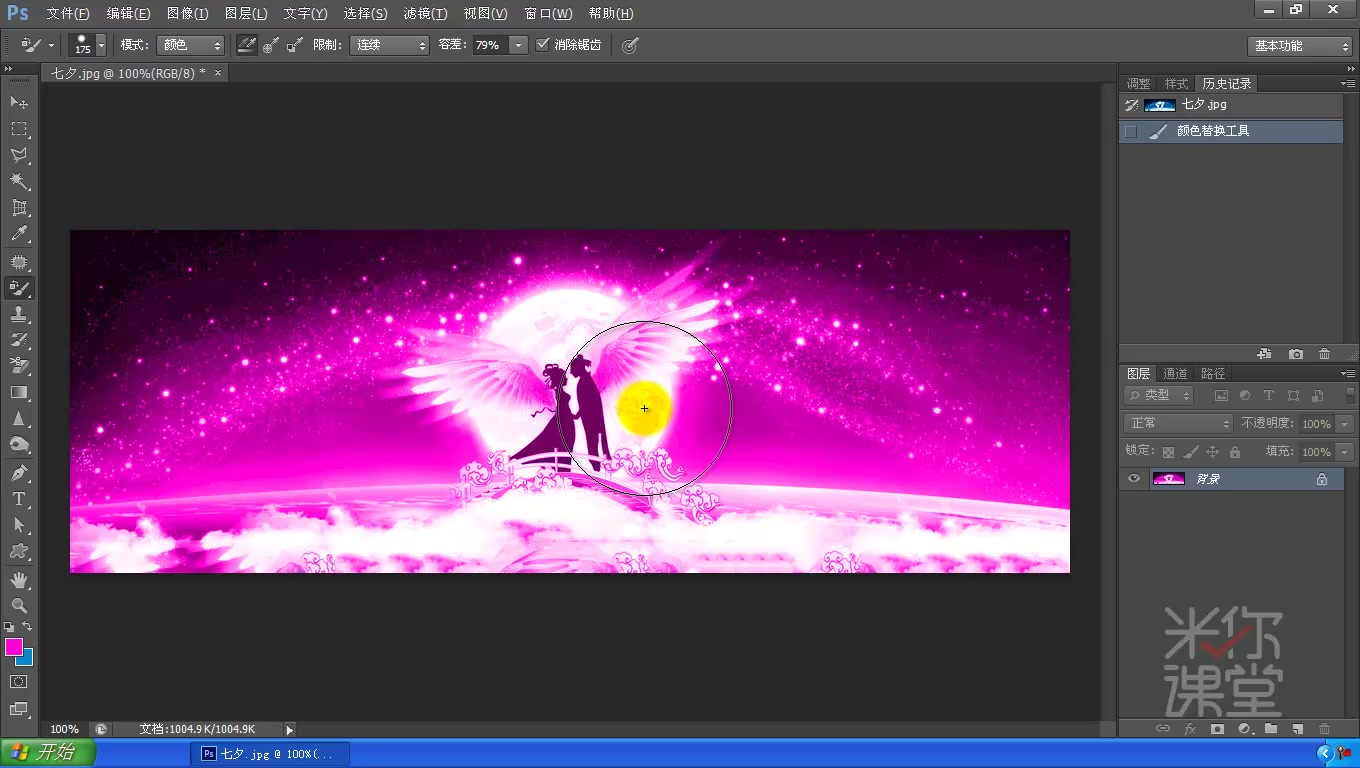
Task: Toggle type layer filter
Action: click(1269, 396)
